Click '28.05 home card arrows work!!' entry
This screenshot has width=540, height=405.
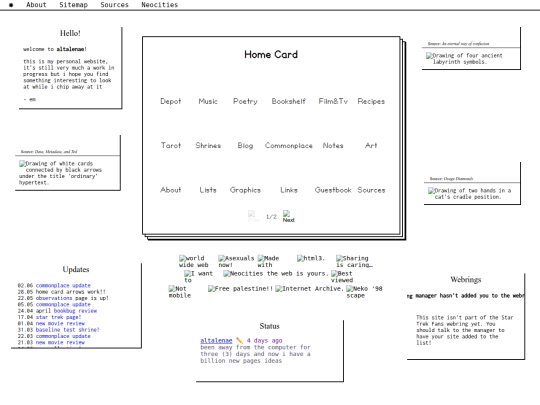[61, 292]
